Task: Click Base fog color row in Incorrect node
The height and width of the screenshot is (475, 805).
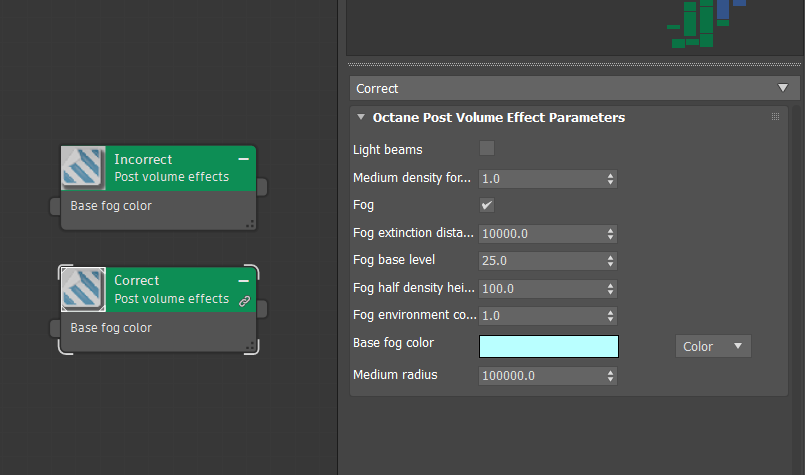Action: coord(158,206)
